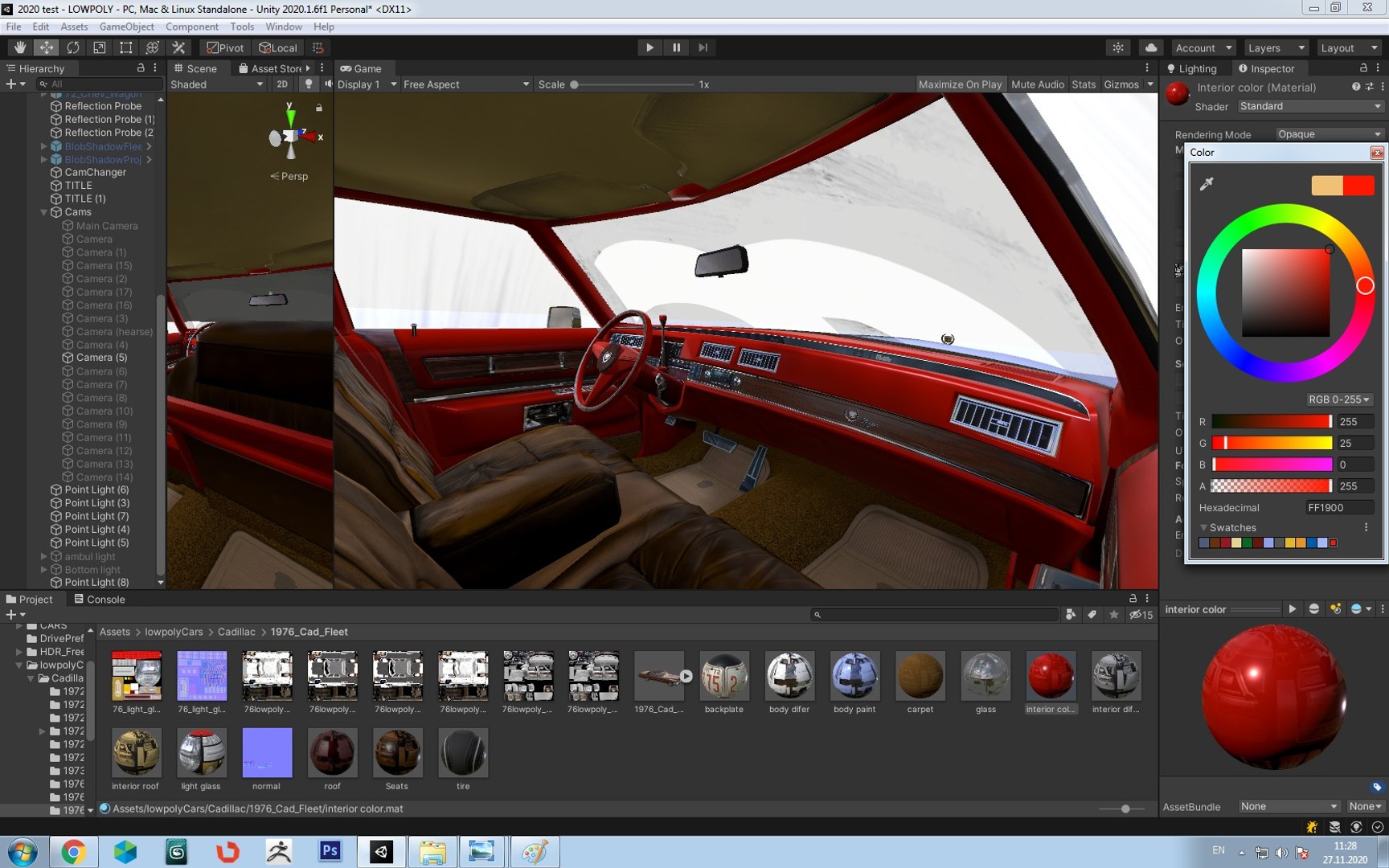
Task: Select Camera (5) in Hierarchy
Action: 101,358
